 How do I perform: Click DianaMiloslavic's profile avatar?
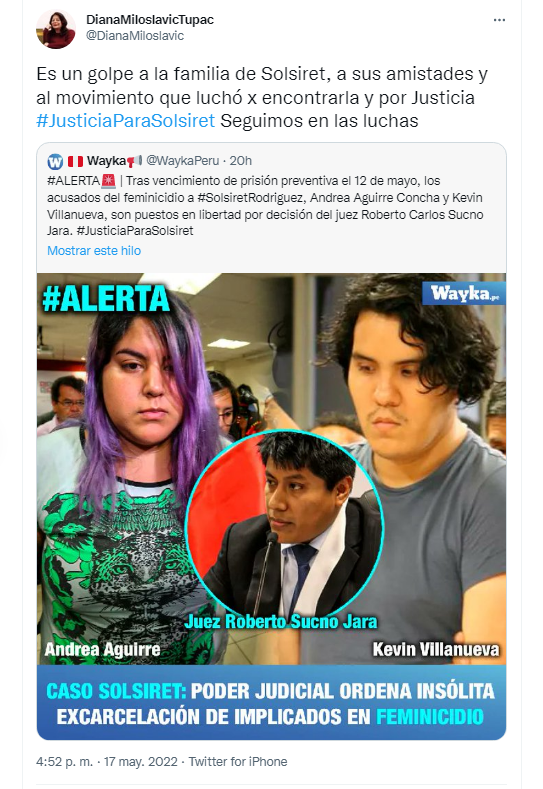click(56, 29)
